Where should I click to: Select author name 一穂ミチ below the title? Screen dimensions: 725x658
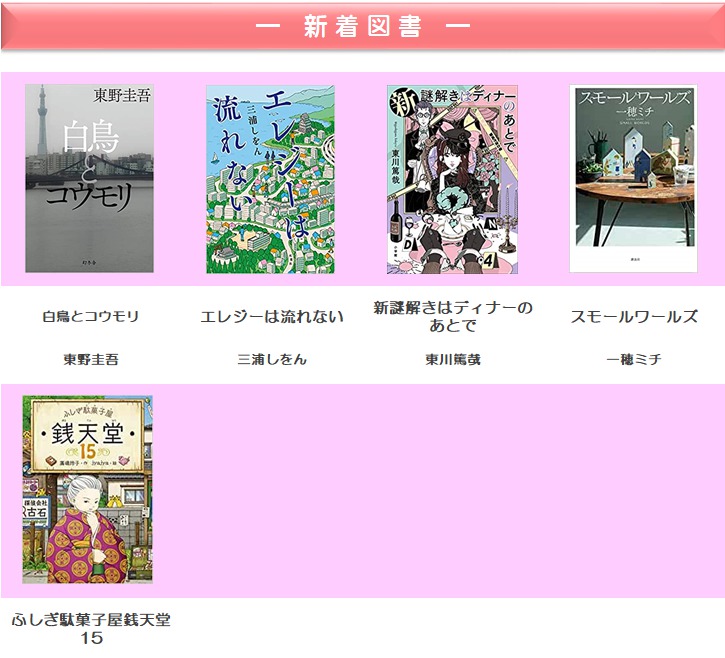tap(634, 359)
